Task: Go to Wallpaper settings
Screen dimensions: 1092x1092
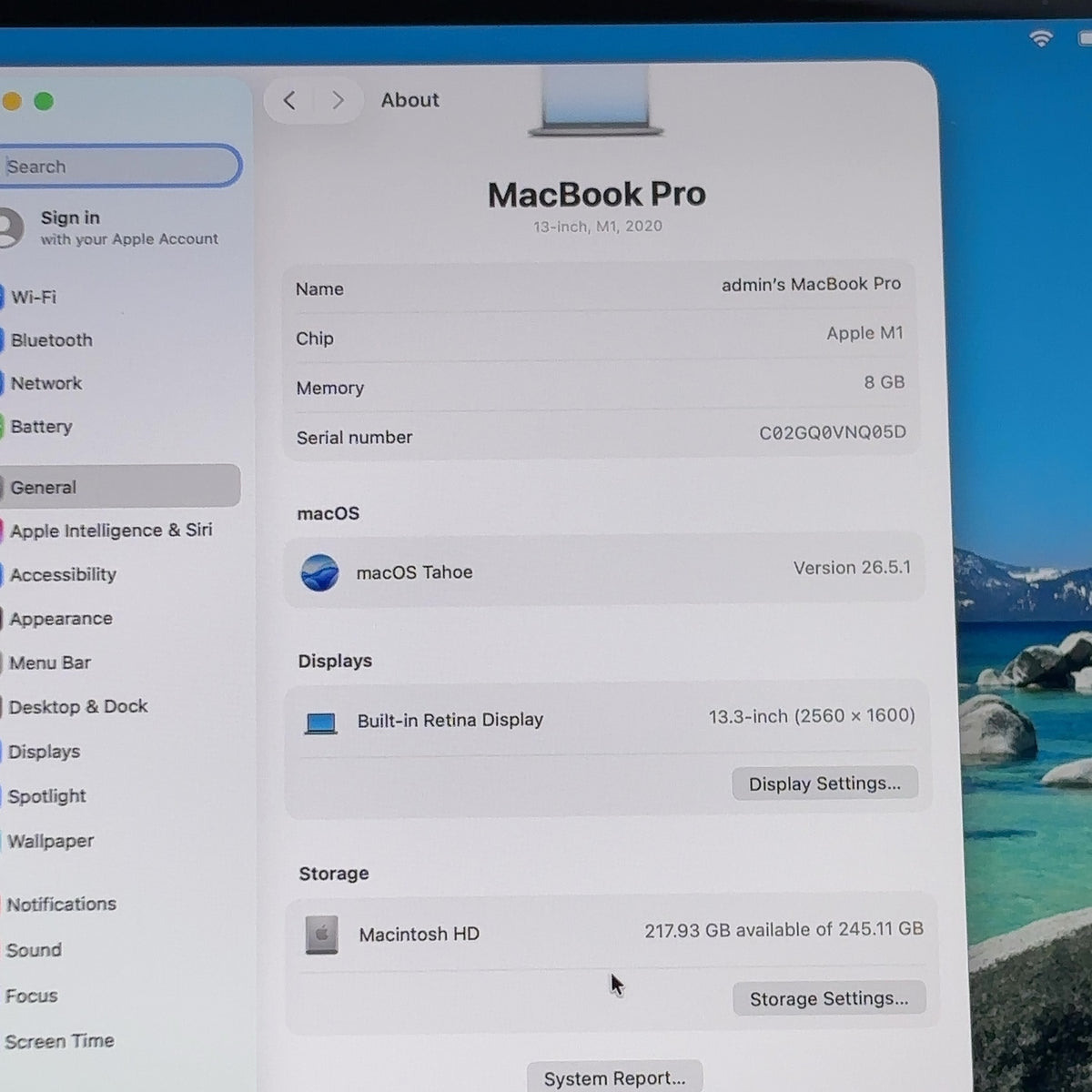Action: click(50, 841)
